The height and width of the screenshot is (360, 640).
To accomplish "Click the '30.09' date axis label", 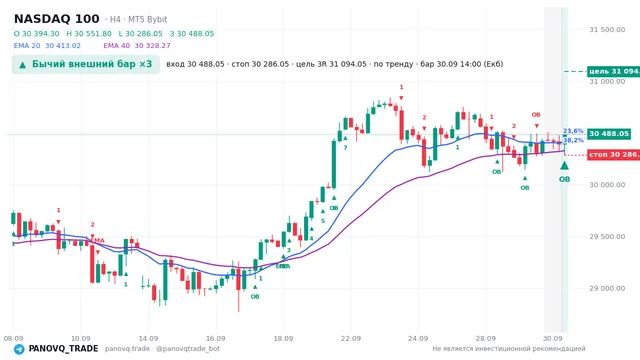I will click(553, 338).
